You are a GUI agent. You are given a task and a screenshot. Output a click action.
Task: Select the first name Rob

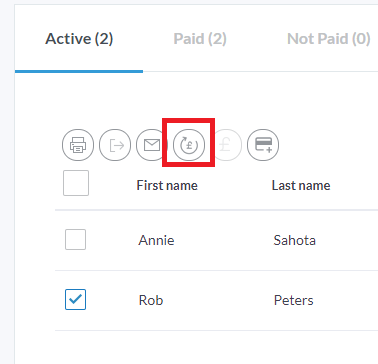pyautogui.click(x=151, y=300)
